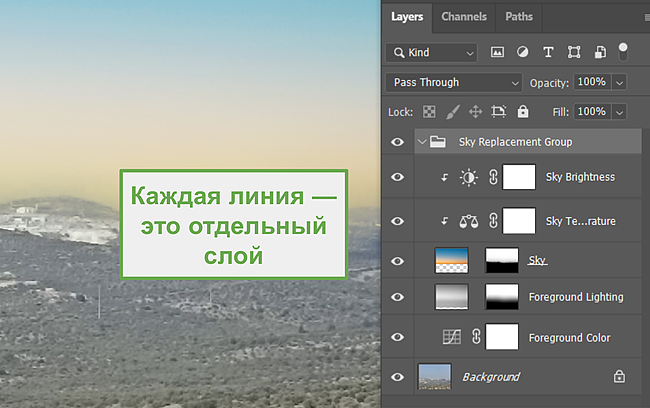Select Sky Temperature white mask thumbnail
The image size is (650, 408).
pos(519,221)
